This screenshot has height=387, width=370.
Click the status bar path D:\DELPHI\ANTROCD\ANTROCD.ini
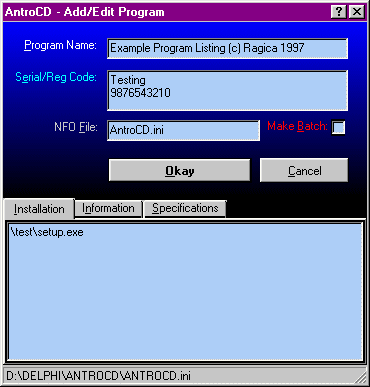[x=98, y=376]
